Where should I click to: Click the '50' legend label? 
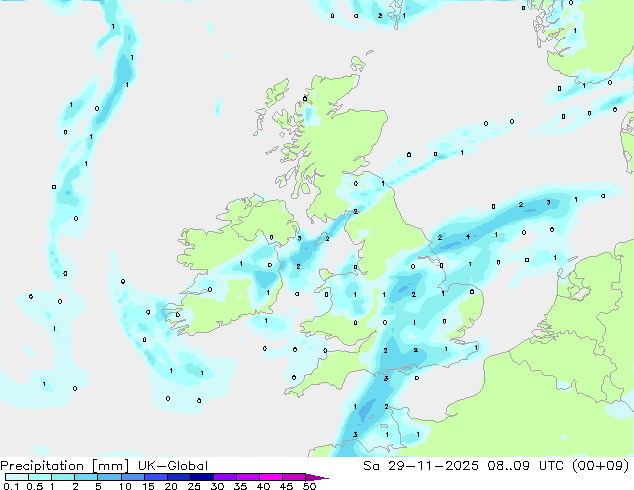coord(310,486)
